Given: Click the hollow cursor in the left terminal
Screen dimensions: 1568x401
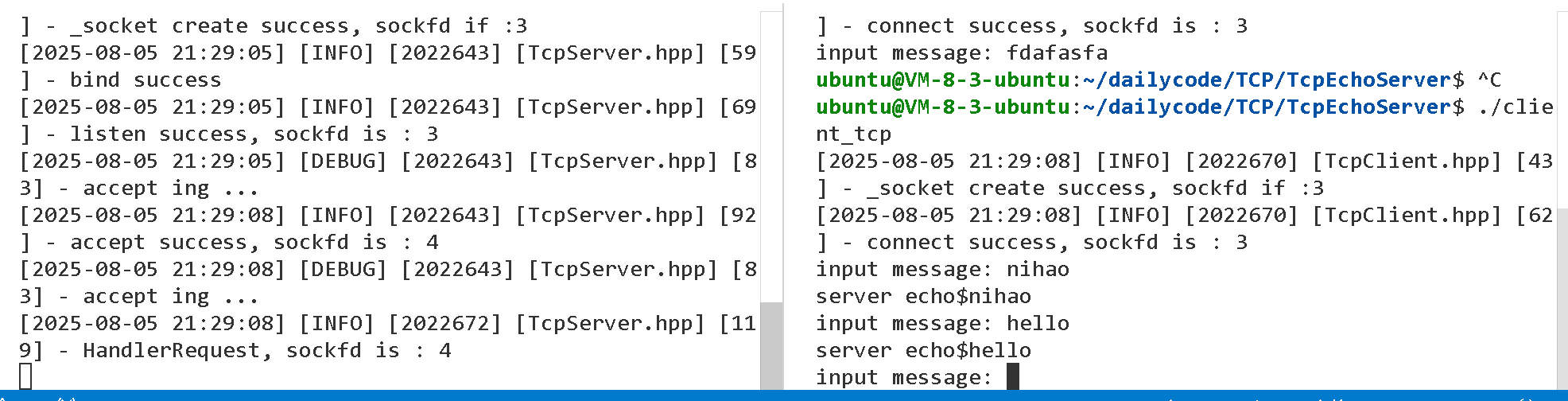Looking at the screenshot, I should point(25,376).
